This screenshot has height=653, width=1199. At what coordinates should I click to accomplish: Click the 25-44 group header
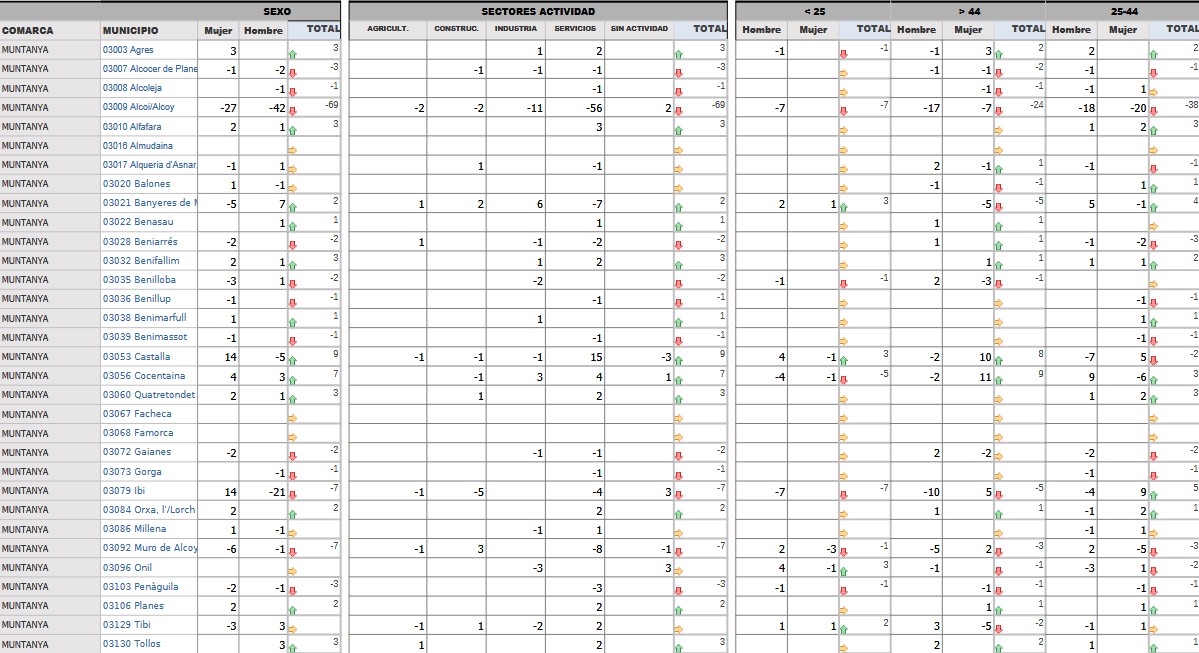click(x=1124, y=11)
